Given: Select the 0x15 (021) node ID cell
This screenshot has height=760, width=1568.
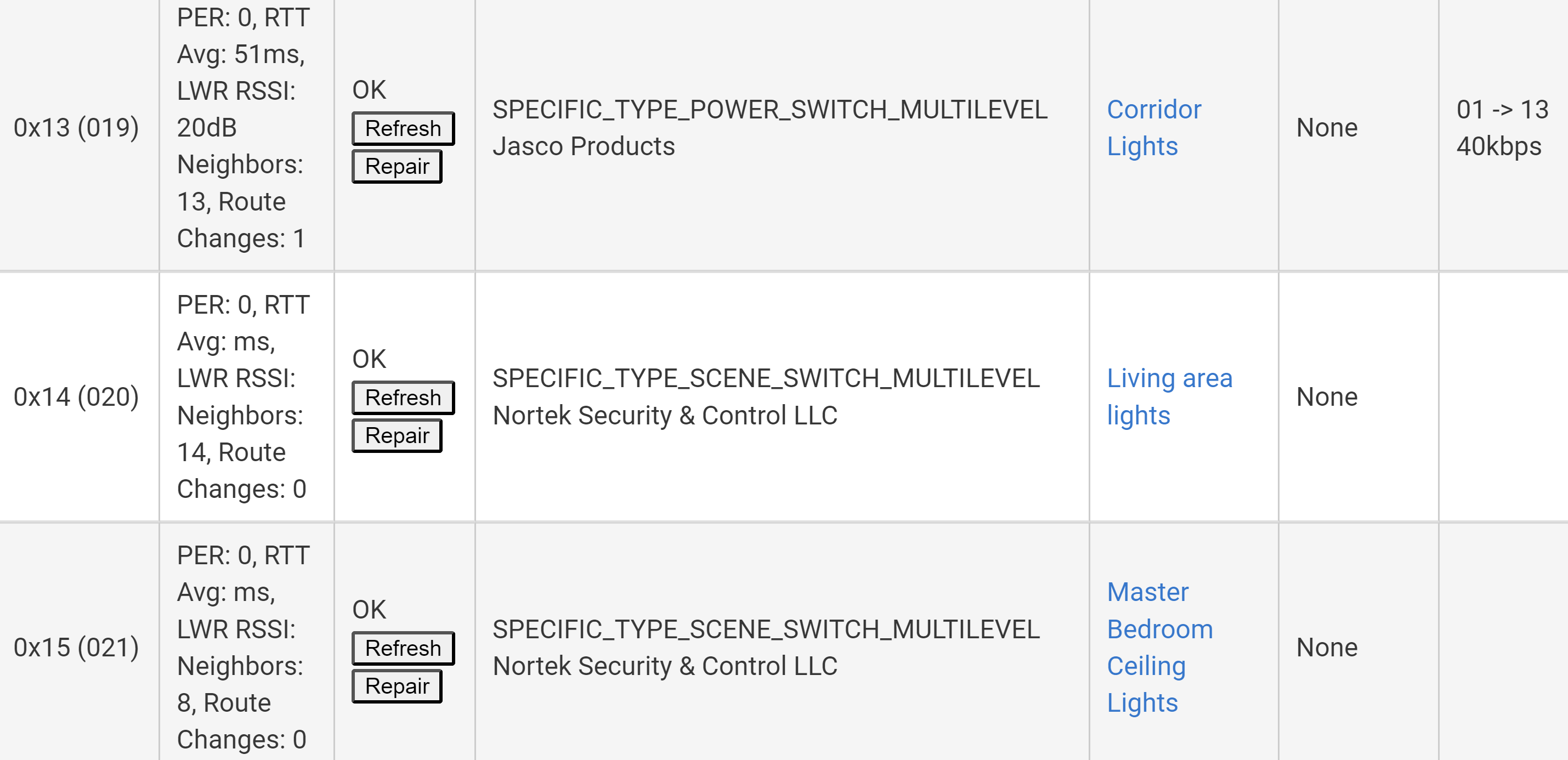Looking at the screenshot, I should tap(77, 648).
